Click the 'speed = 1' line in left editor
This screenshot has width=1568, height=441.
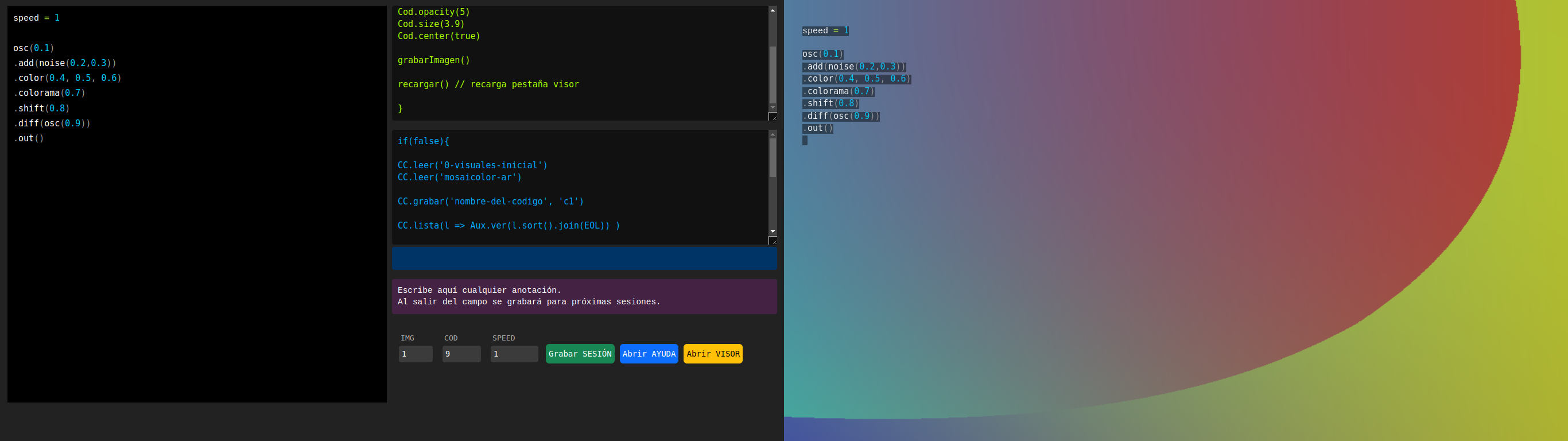tap(37, 18)
